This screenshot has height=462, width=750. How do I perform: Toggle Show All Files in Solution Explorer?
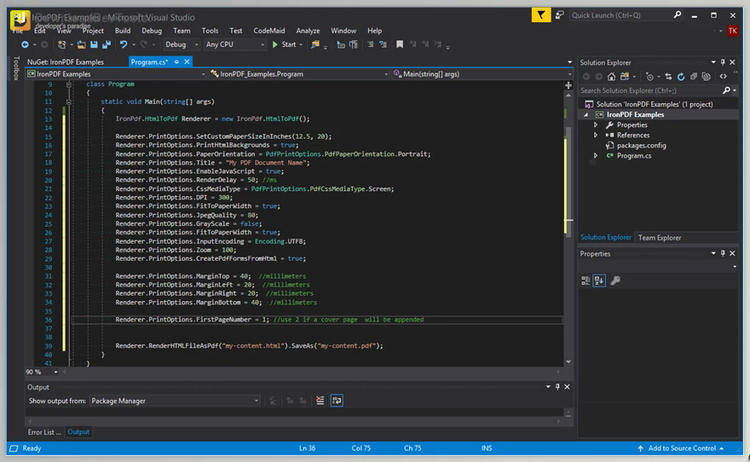[x=706, y=77]
